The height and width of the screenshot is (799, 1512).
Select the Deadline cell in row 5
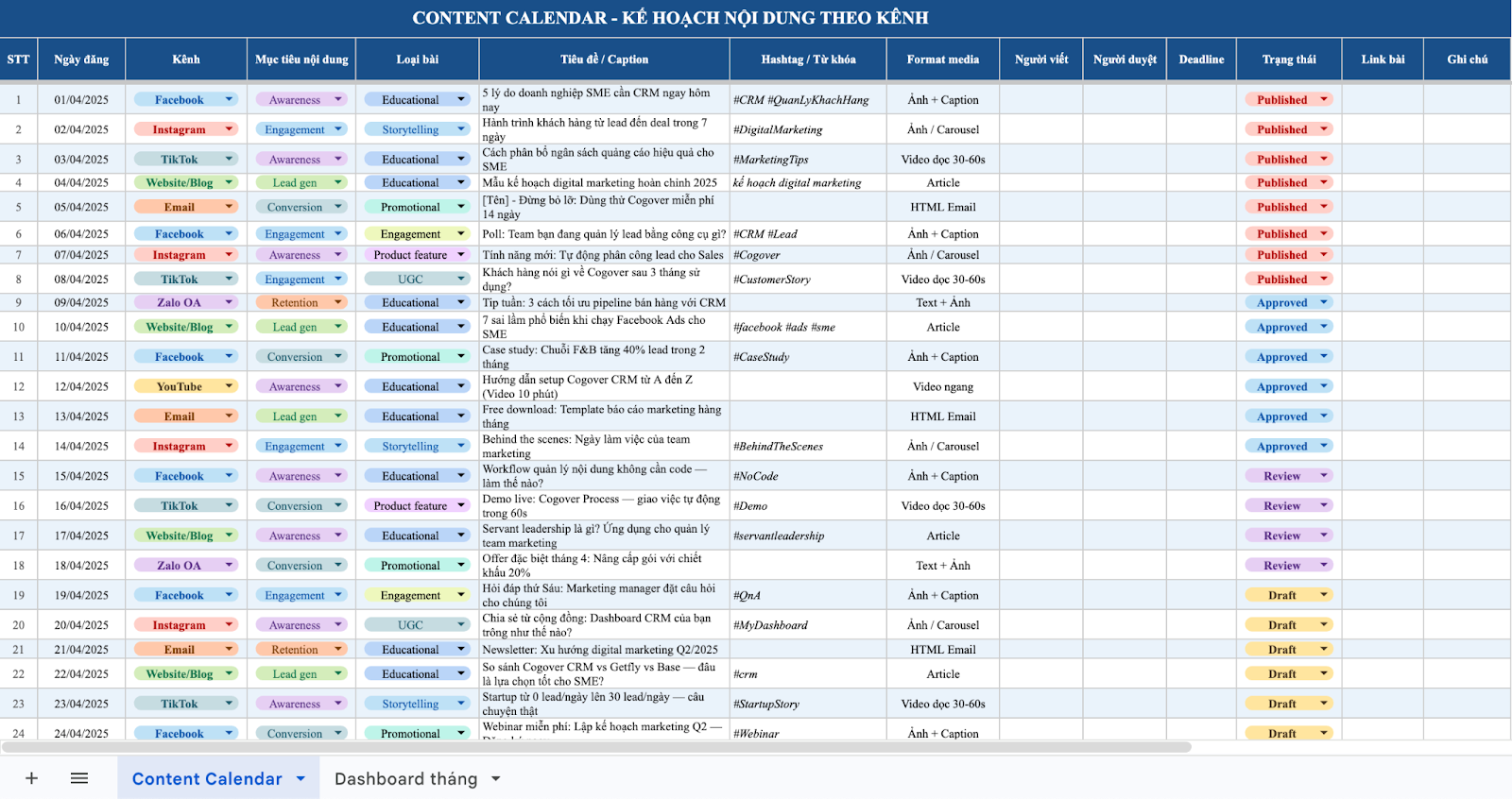[x=1200, y=207]
